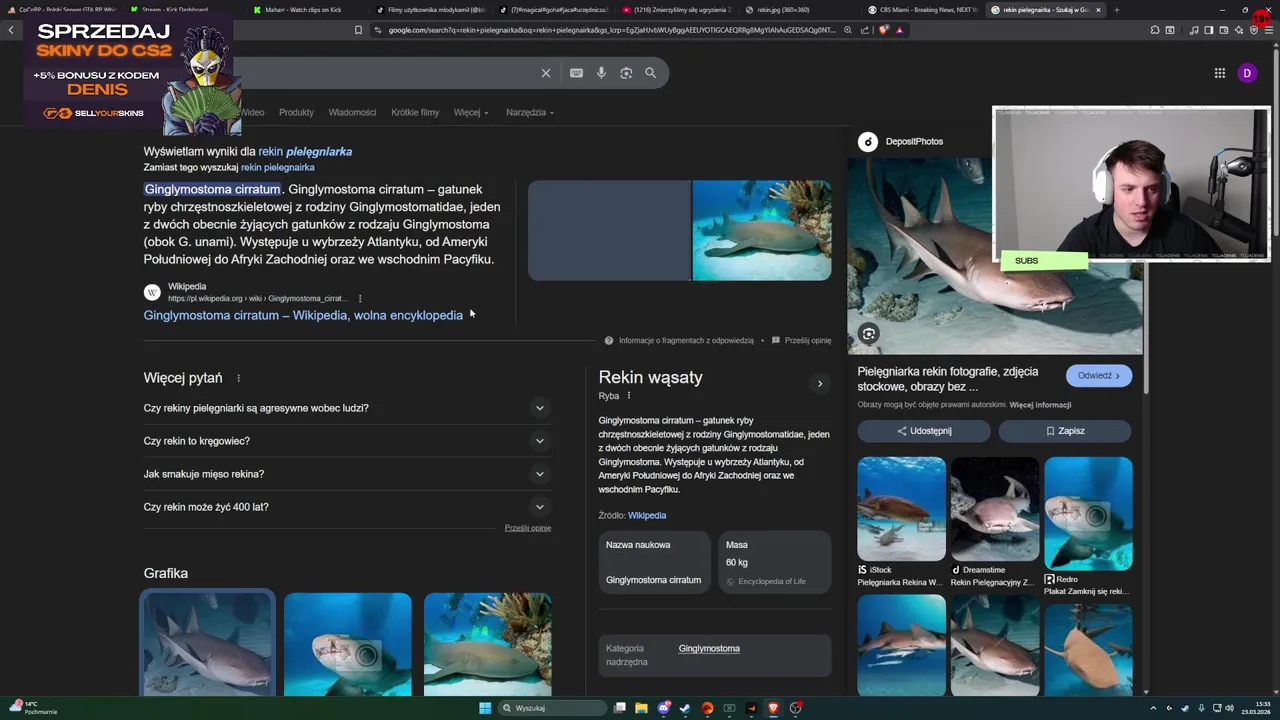This screenshot has height=720, width=1280.
Task: Start voice search with the microphone icon
Action: click(601, 73)
